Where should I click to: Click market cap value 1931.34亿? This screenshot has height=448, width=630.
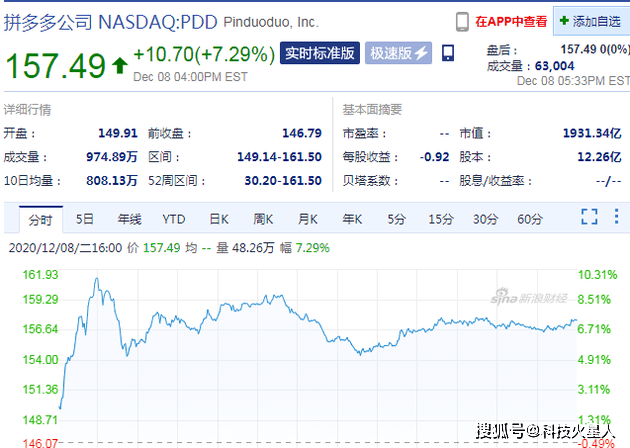[592, 133]
